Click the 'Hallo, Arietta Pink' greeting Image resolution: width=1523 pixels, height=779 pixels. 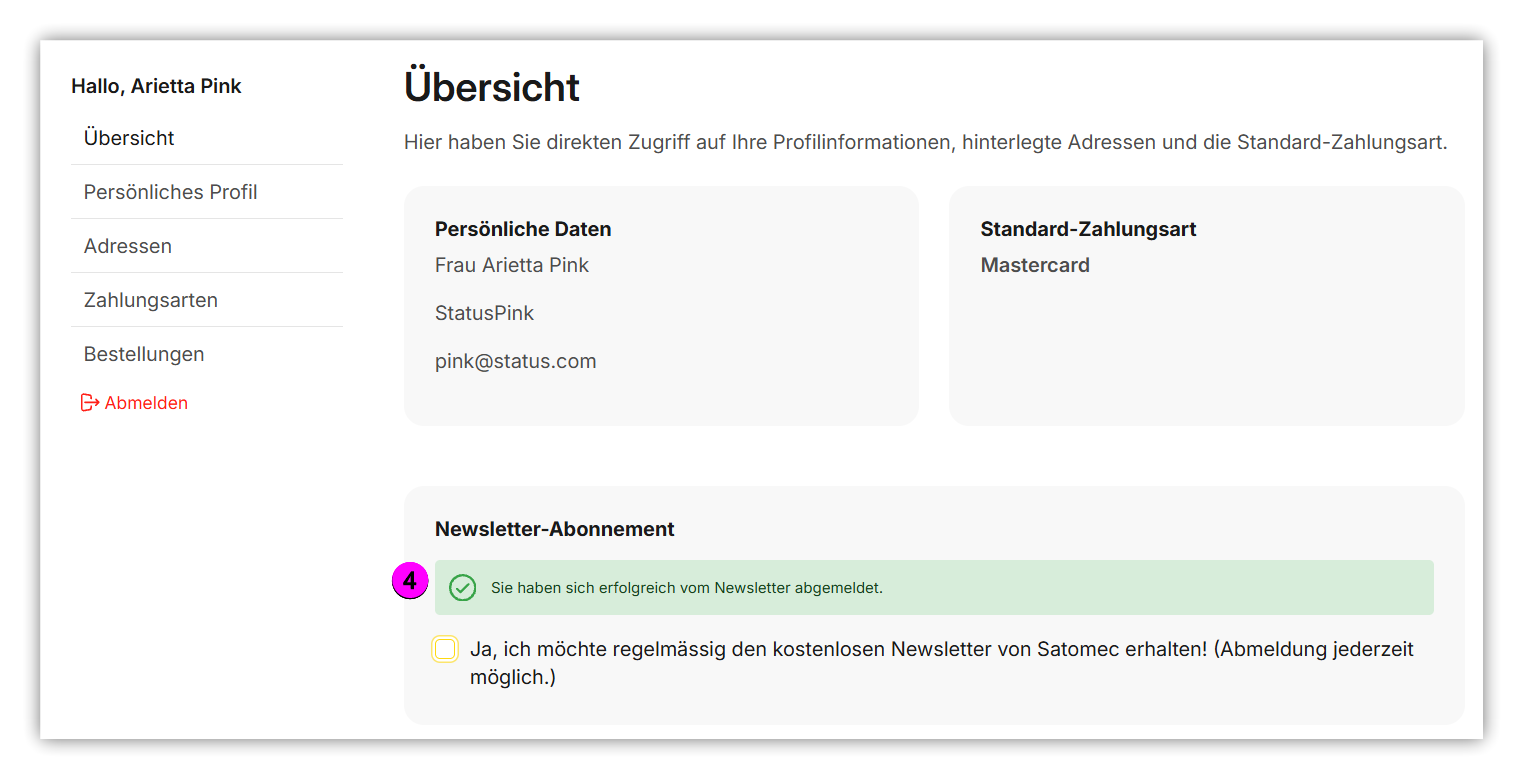coord(156,86)
